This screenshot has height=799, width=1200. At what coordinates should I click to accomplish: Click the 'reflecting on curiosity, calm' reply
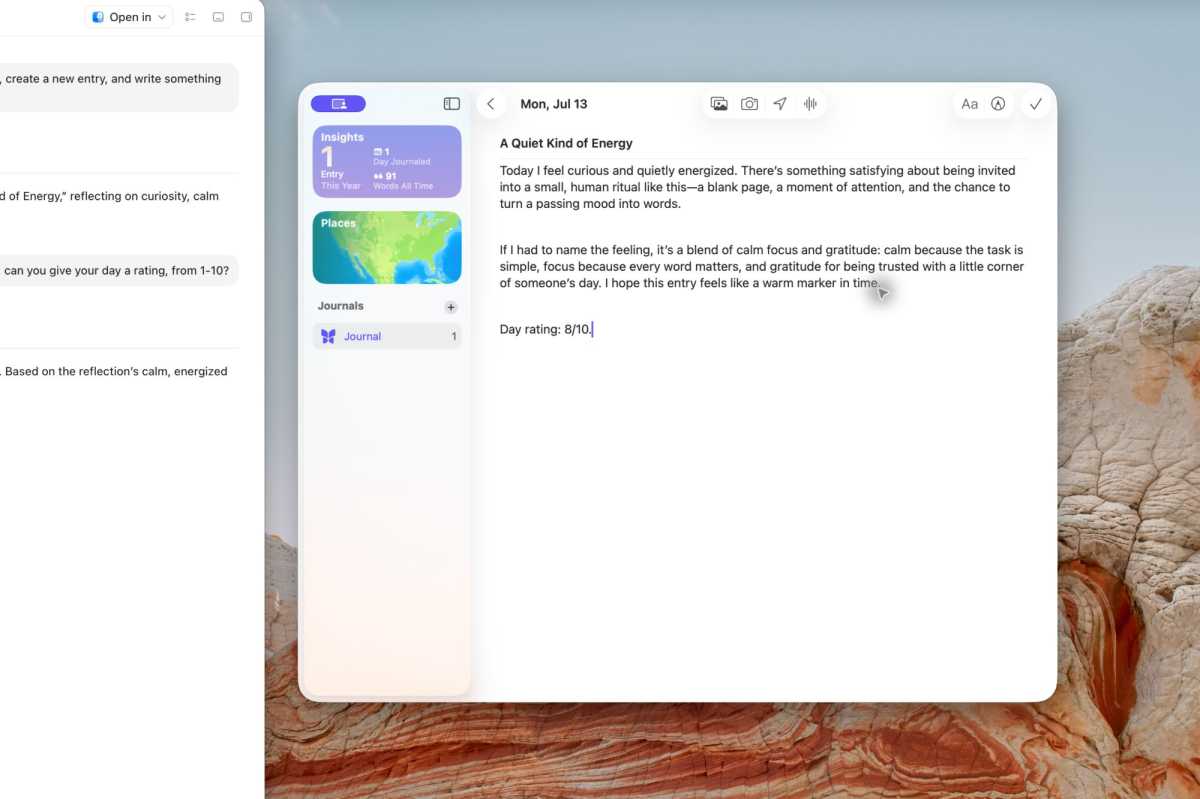tap(110, 196)
